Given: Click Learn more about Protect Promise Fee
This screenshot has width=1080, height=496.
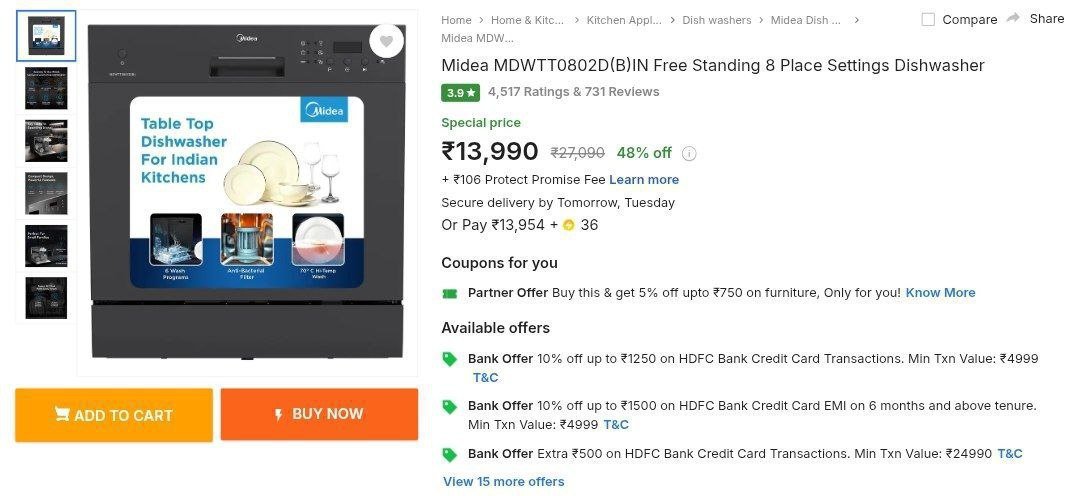Looking at the screenshot, I should pos(644,180).
